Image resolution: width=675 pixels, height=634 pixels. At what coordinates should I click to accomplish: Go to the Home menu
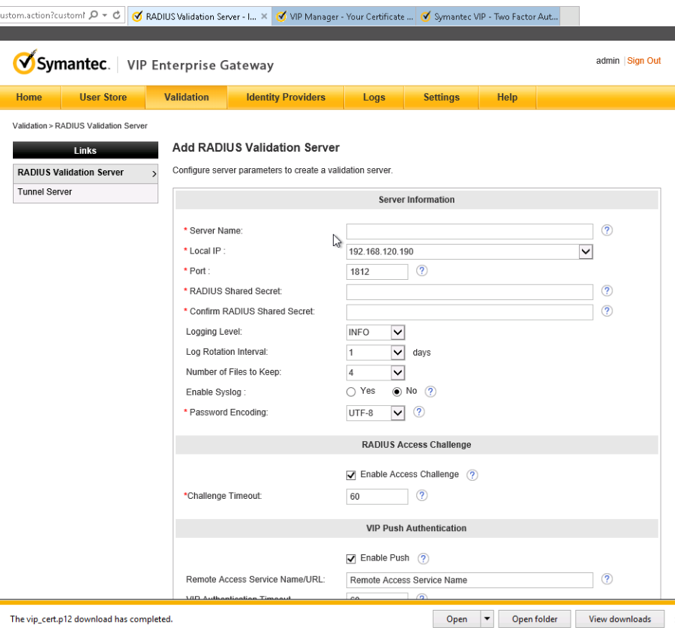29,97
